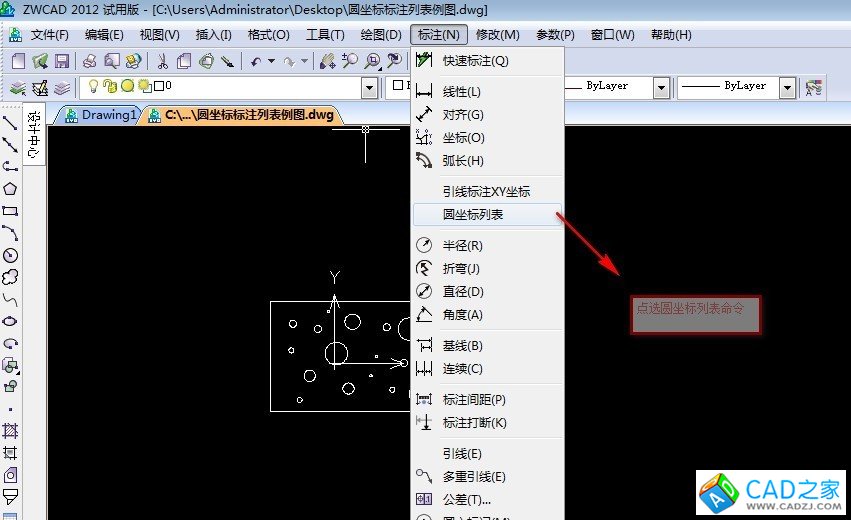Toggle layer 0 freeze sun icon

click(128, 86)
